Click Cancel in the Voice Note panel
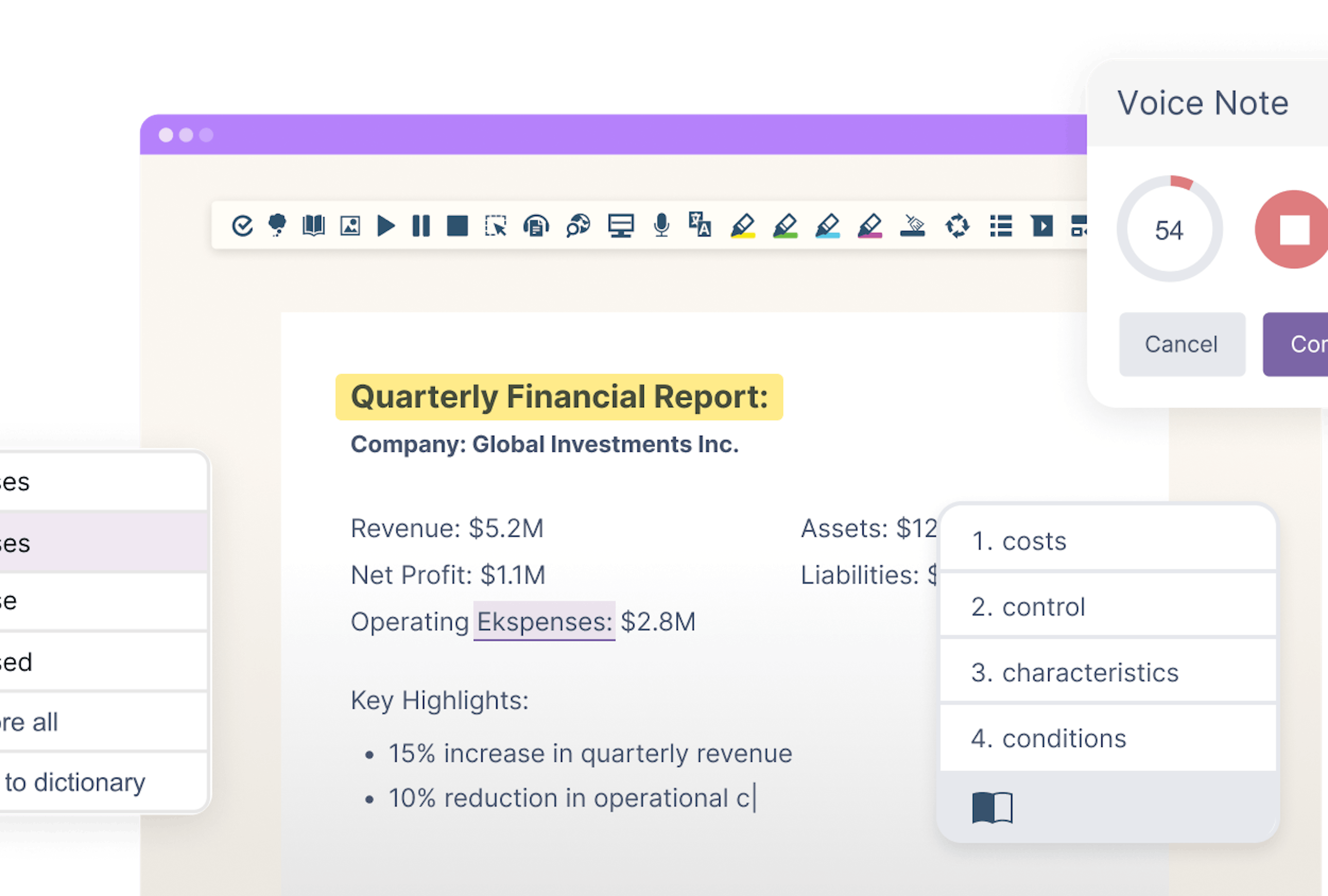The width and height of the screenshot is (1328, 896). pos(1182,344)
